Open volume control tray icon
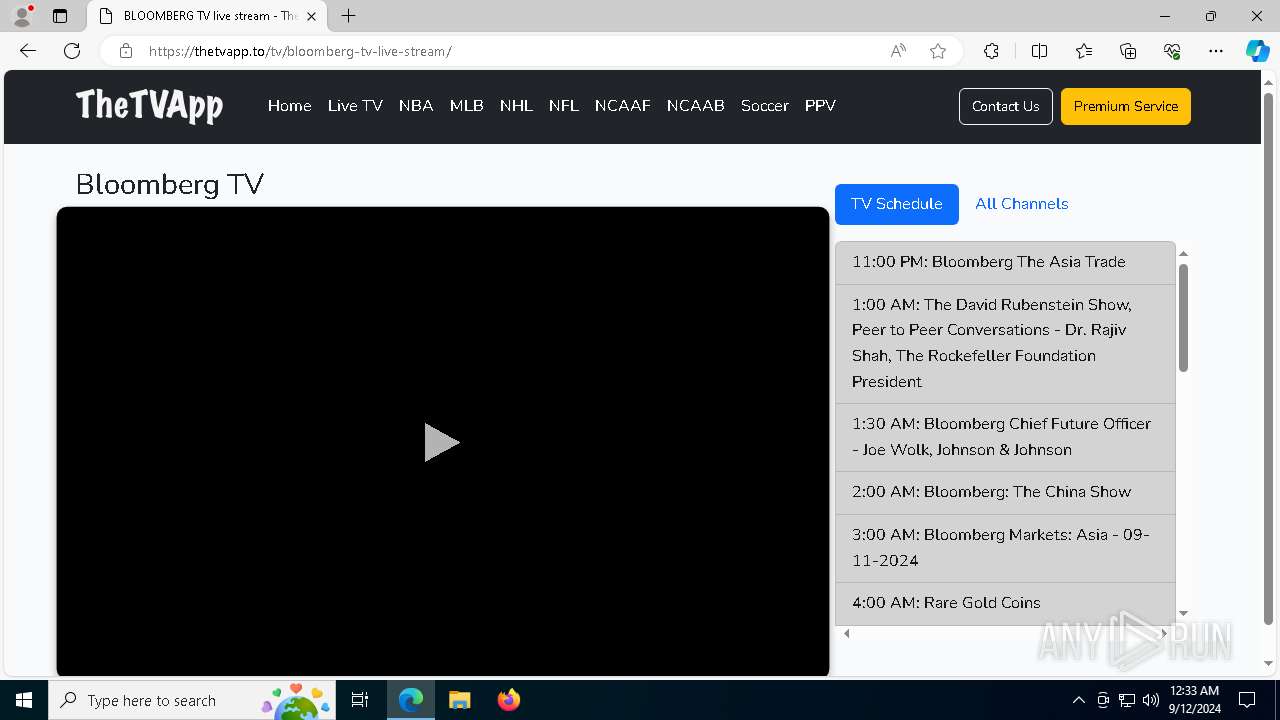This screenshot has height=720, width=1280. coord(1151,700)
